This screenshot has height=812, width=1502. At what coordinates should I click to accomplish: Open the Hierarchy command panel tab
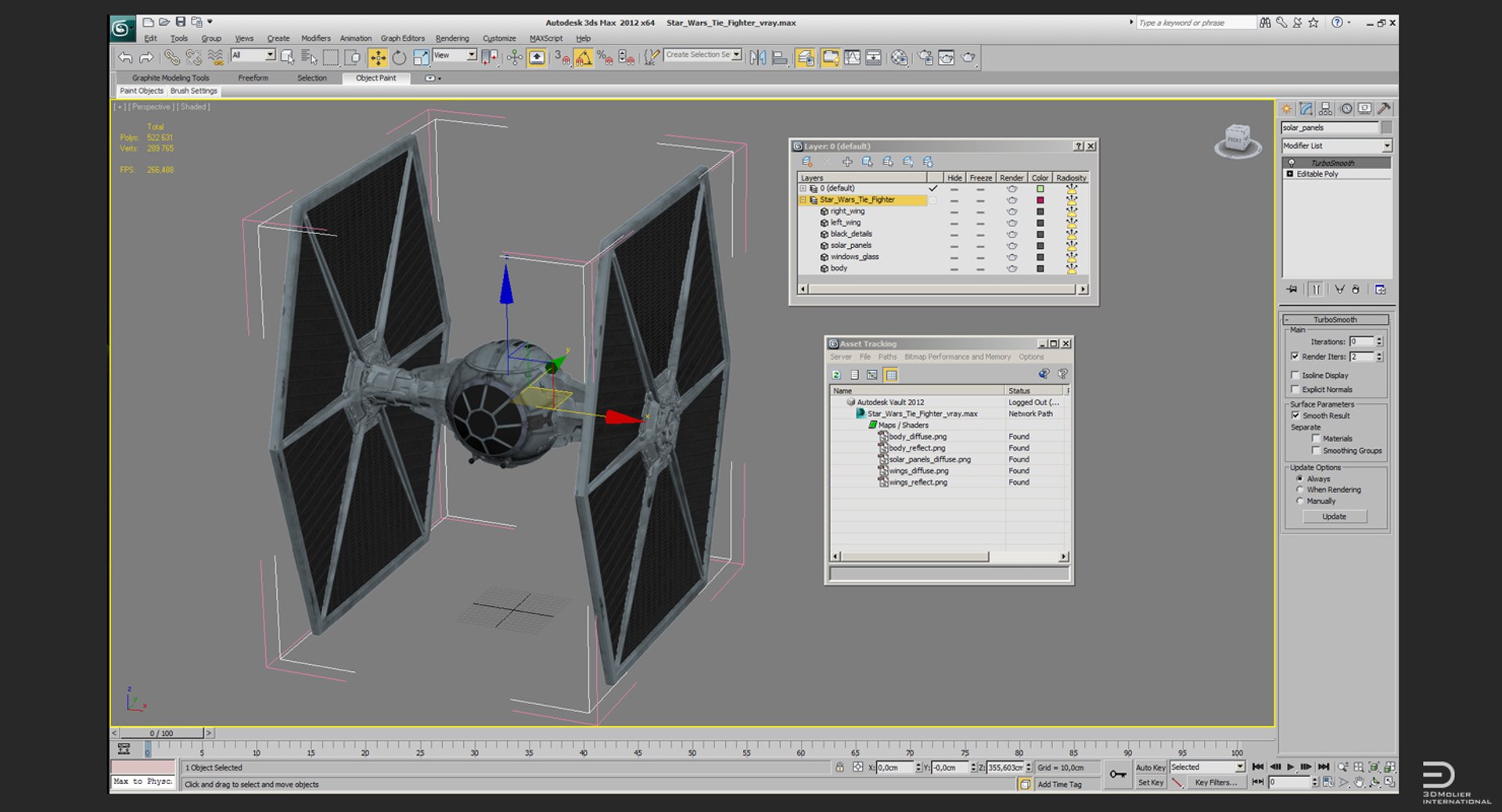coord(1325,109)
